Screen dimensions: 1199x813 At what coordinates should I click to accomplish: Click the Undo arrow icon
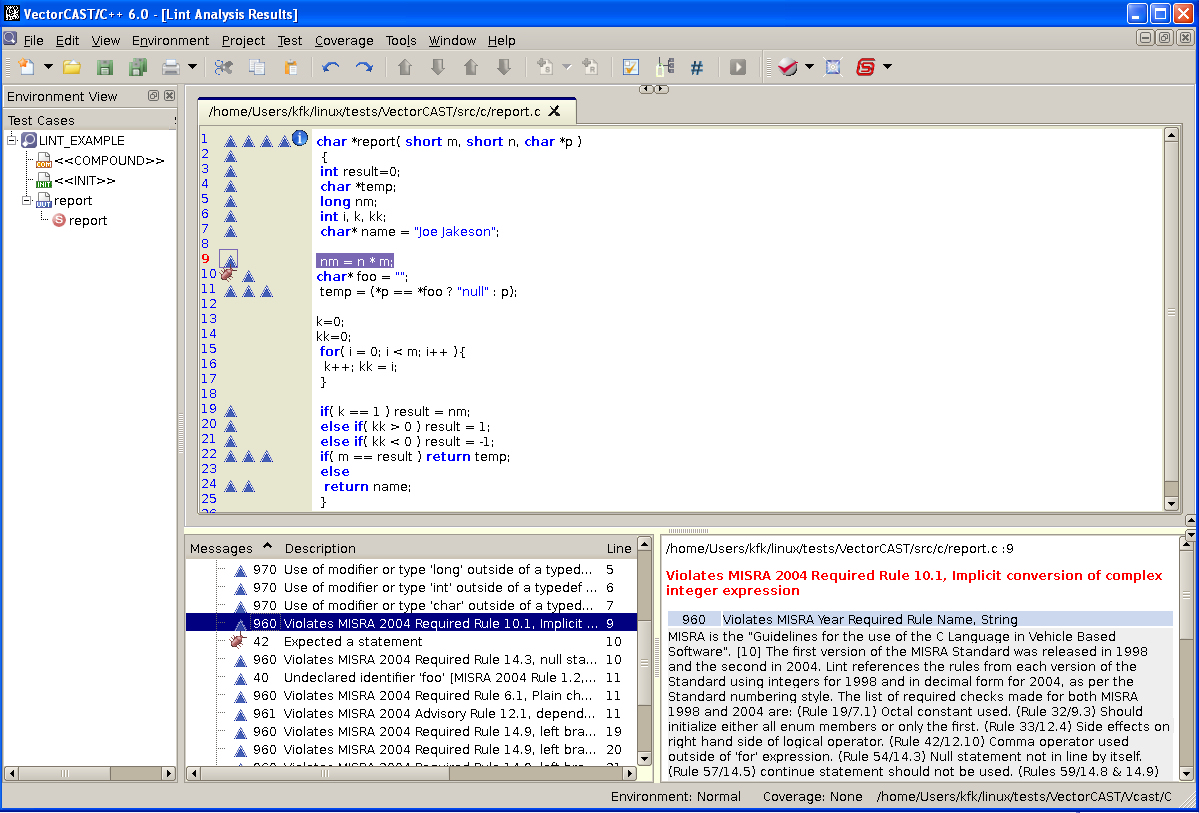click(331, 67)
